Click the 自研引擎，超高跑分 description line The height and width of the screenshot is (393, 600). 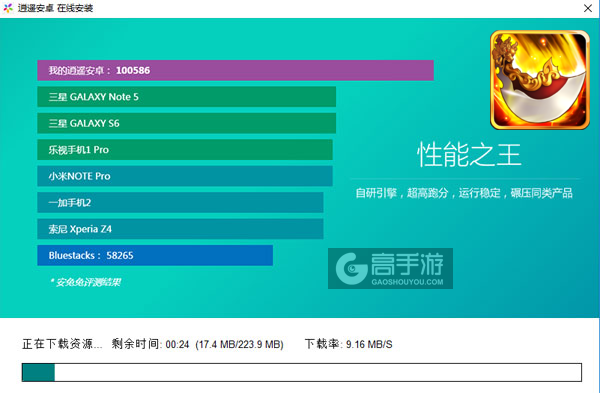pyautogui.click(x=464, y=193)
